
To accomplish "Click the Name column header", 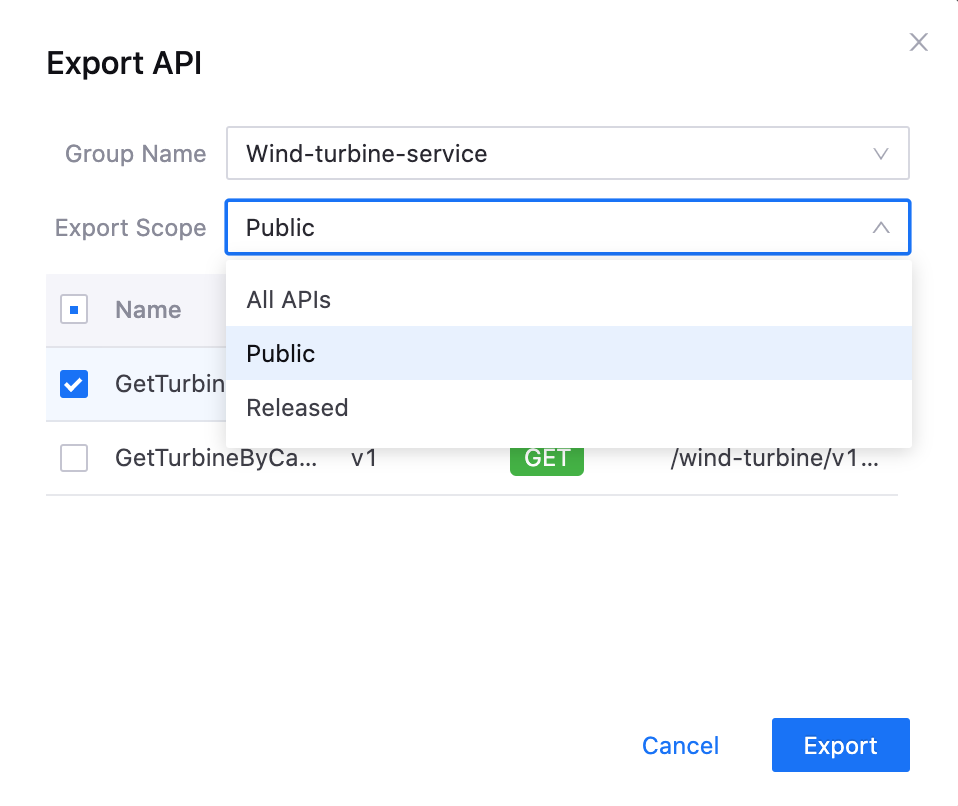I will tap(148, 310).
